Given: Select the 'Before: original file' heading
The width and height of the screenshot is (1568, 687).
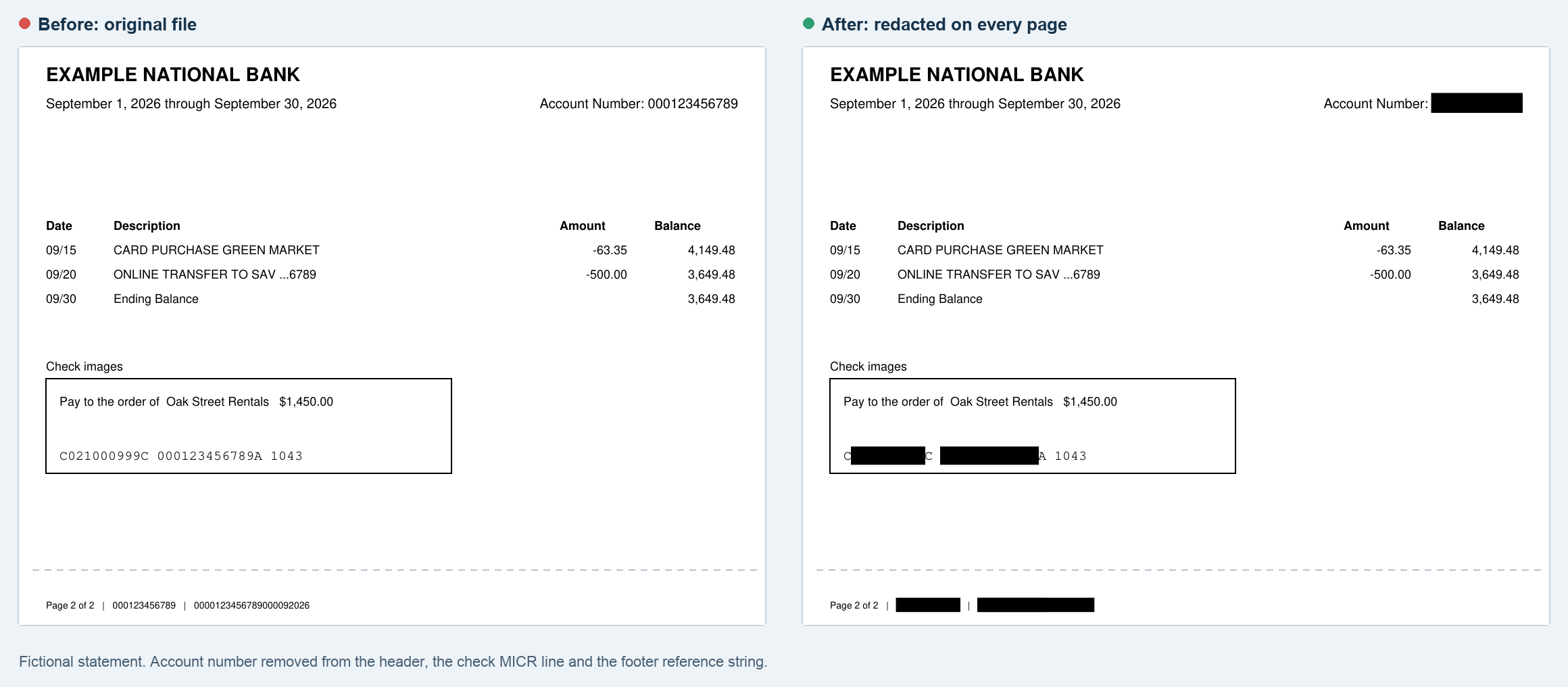Looking at the screenshot, I should [117, 24].
